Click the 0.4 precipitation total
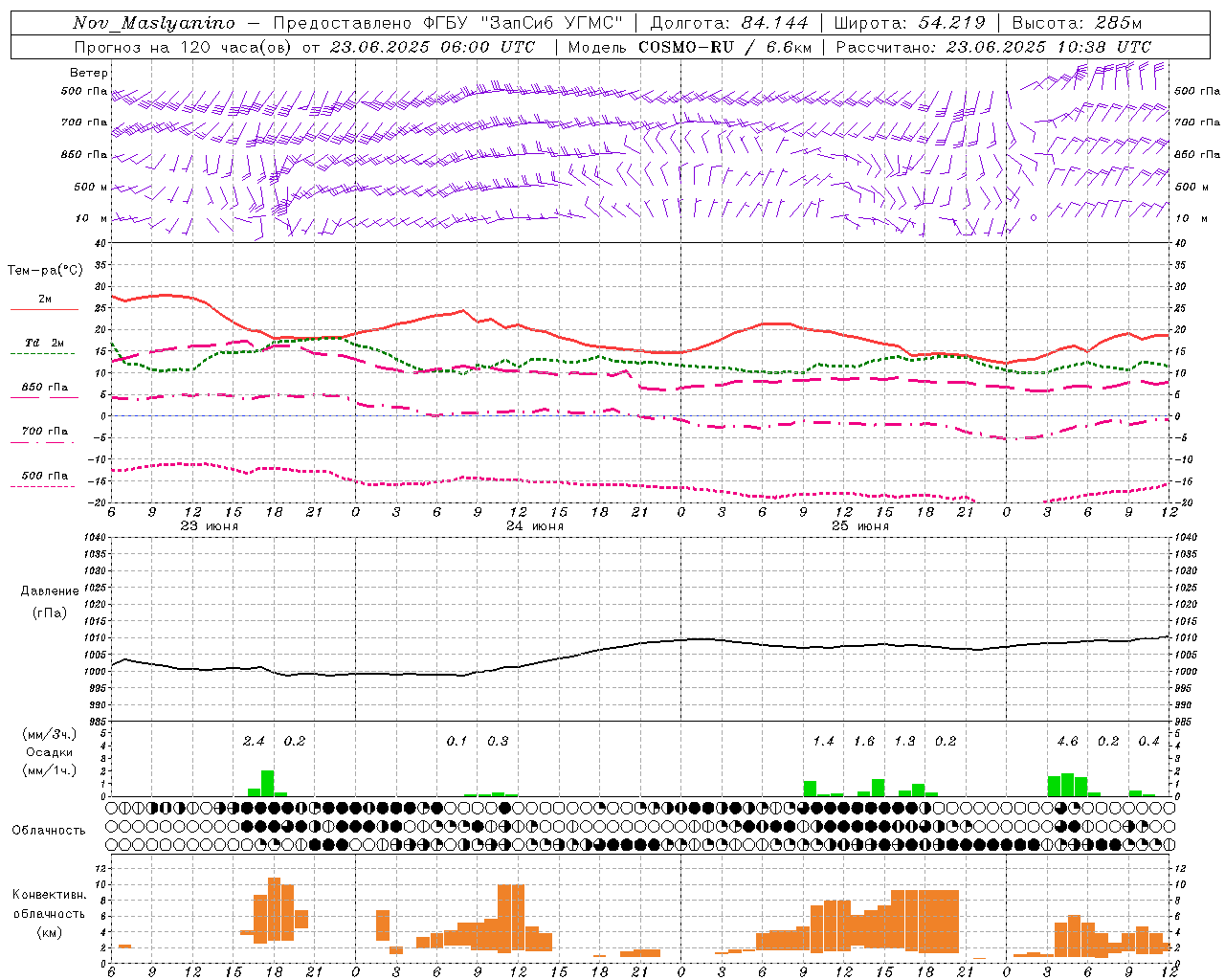The width and height of the screenshot is (1225, 980). [x=1148, y=741]
